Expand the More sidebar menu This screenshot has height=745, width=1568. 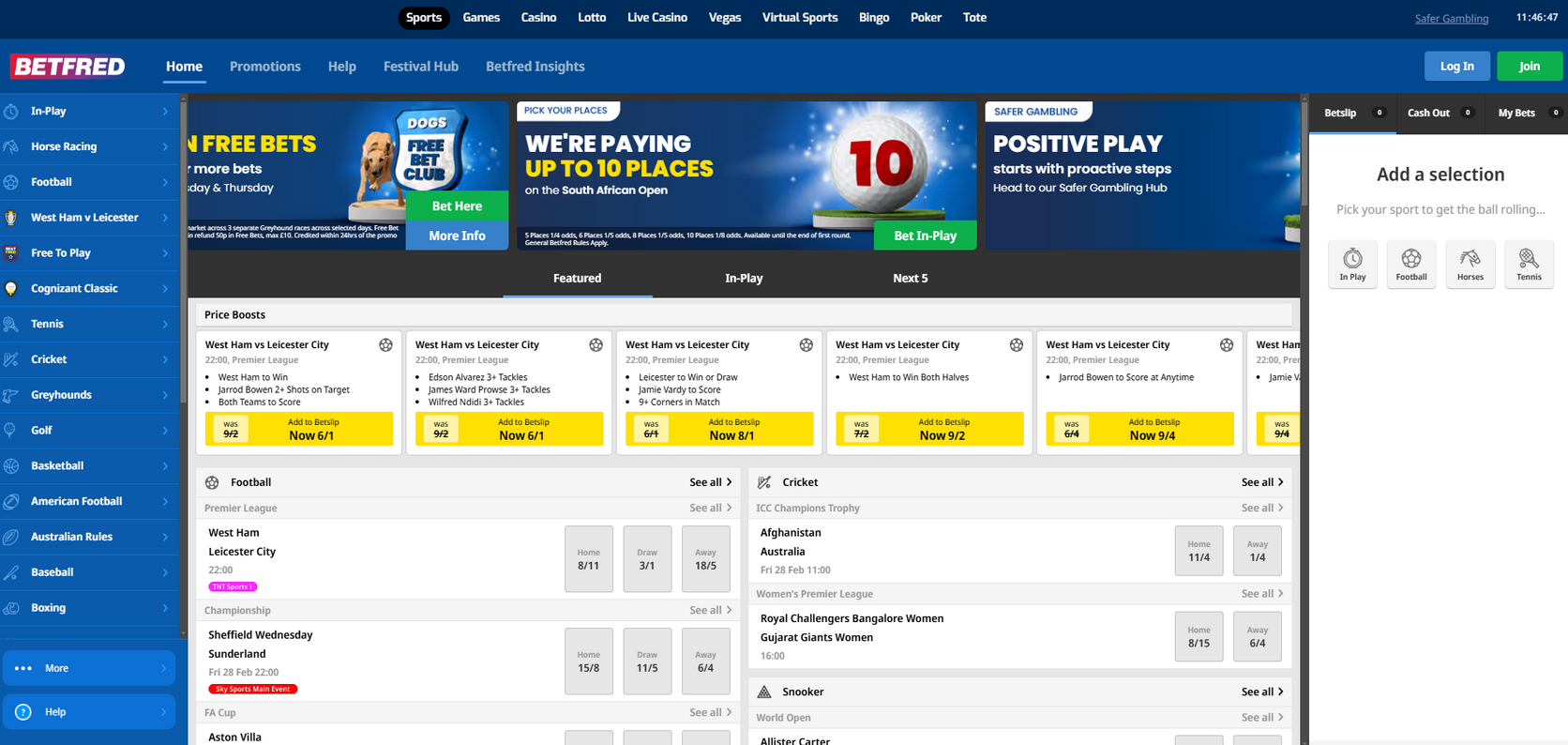89,668
